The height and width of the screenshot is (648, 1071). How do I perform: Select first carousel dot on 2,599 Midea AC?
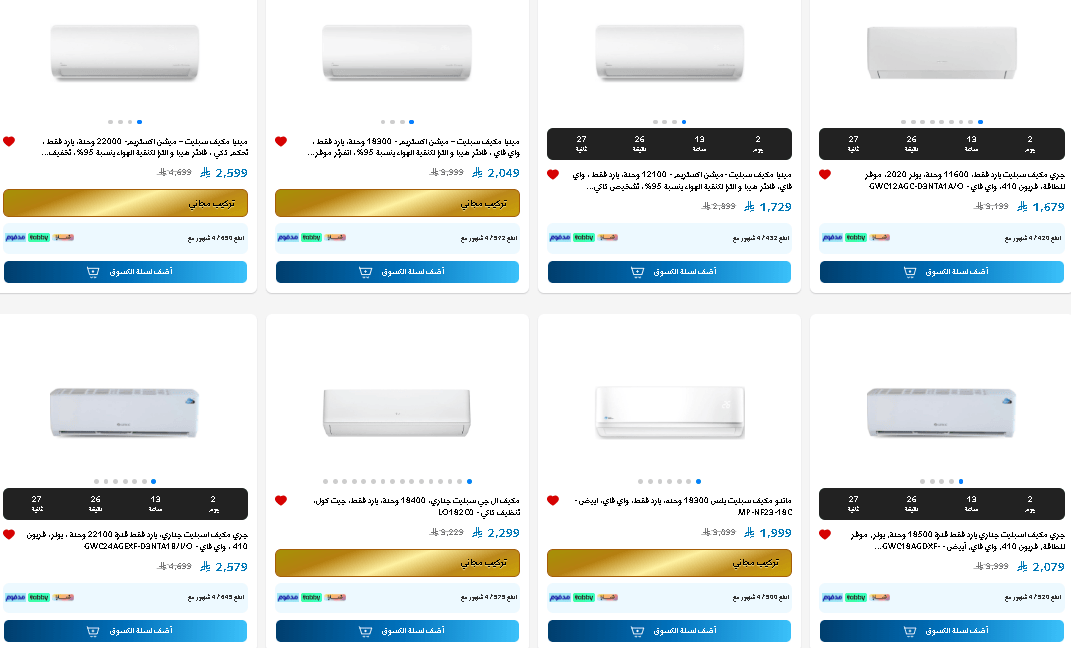click(111, 122)
